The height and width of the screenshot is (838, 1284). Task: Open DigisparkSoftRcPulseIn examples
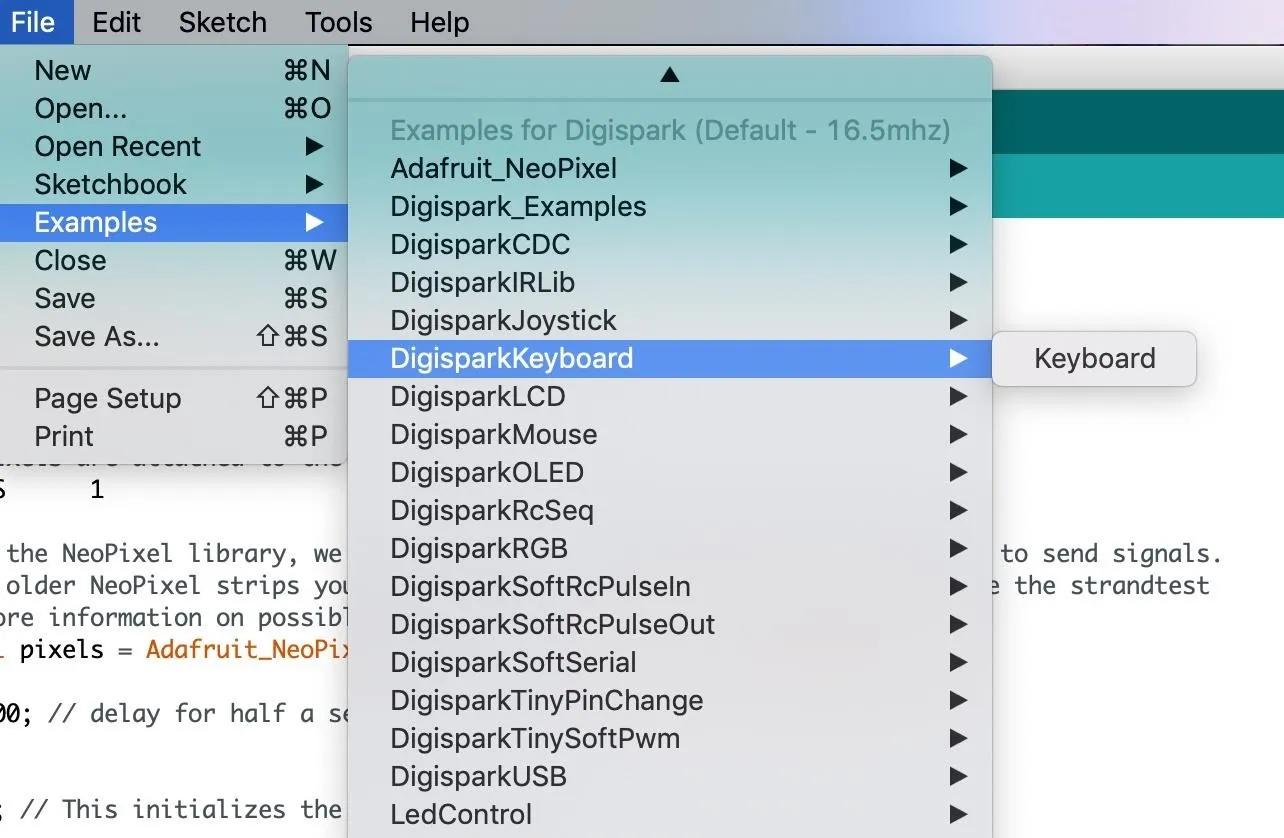[x=670, y=586]
